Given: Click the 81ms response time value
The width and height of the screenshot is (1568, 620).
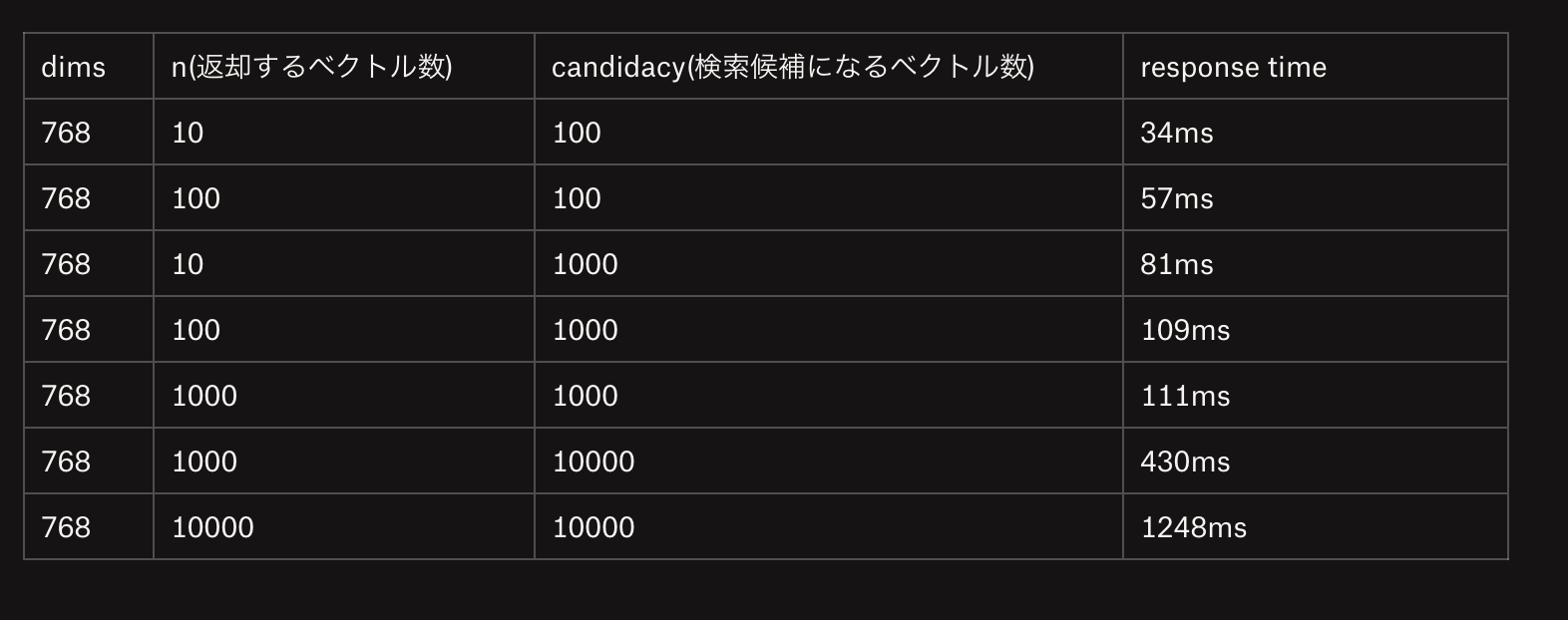Looking at the screenshot, I should [1177, 264].
